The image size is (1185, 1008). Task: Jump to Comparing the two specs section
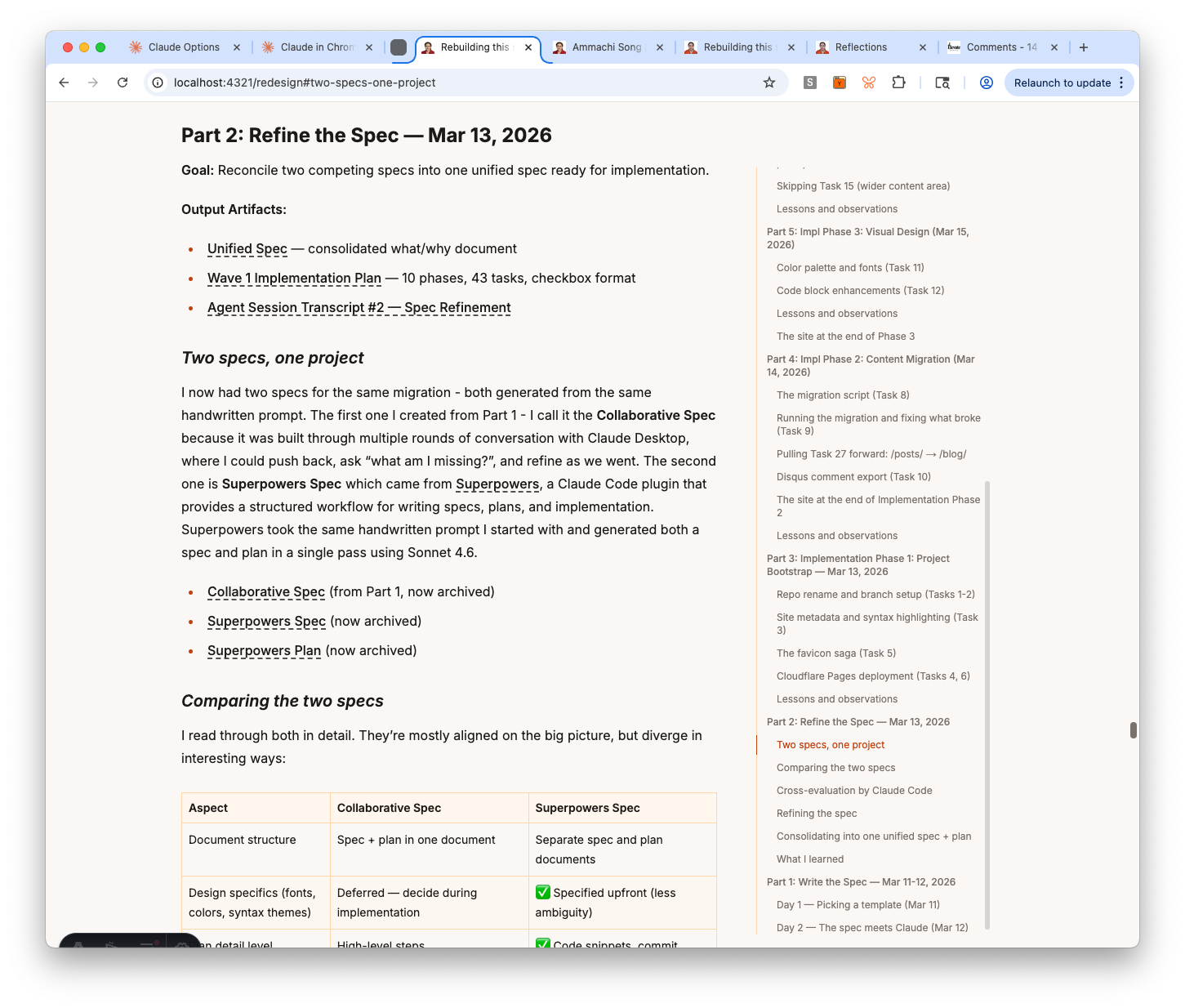[x=835, y=768]
